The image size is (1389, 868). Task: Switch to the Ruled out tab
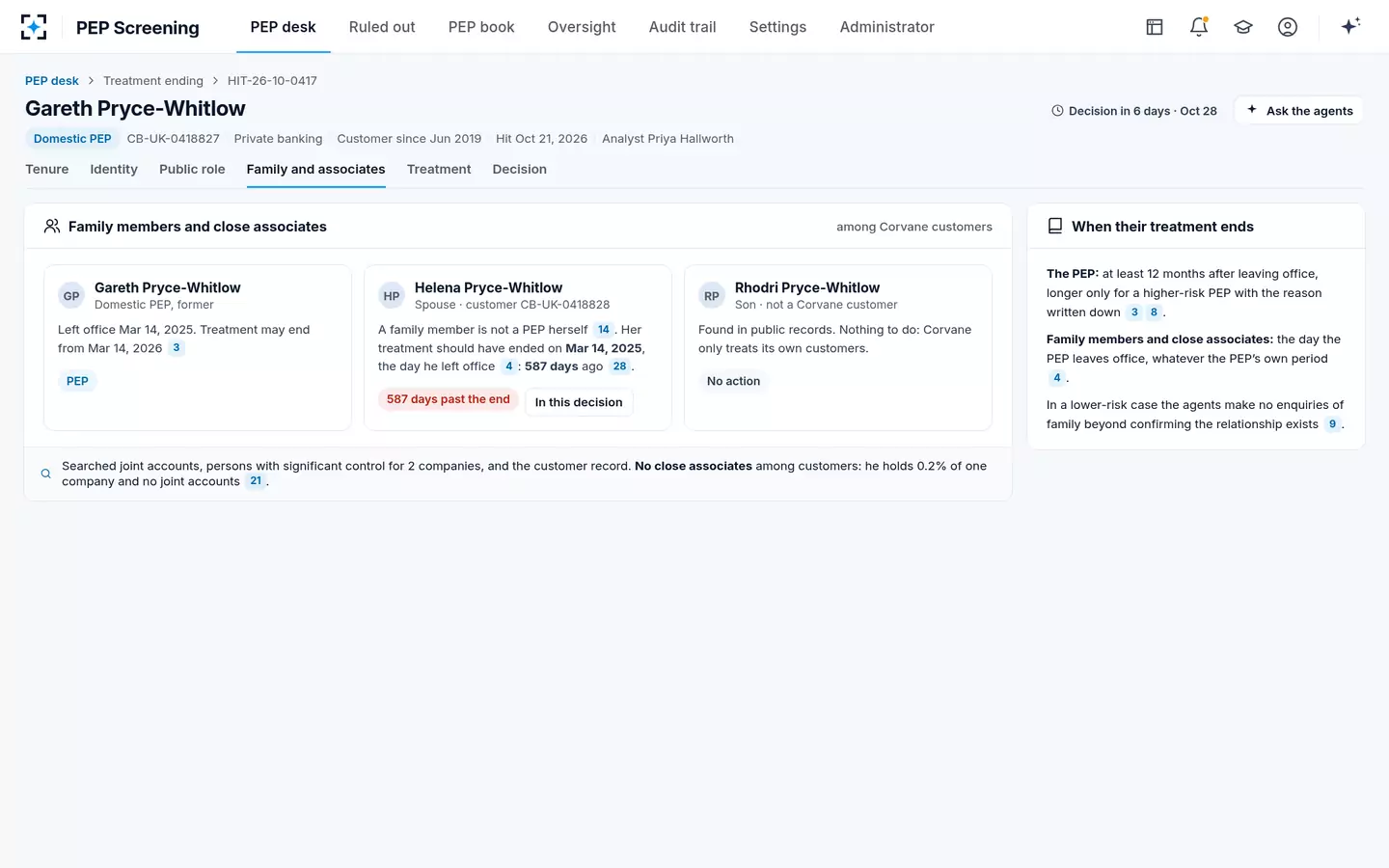tap(382, 27)
